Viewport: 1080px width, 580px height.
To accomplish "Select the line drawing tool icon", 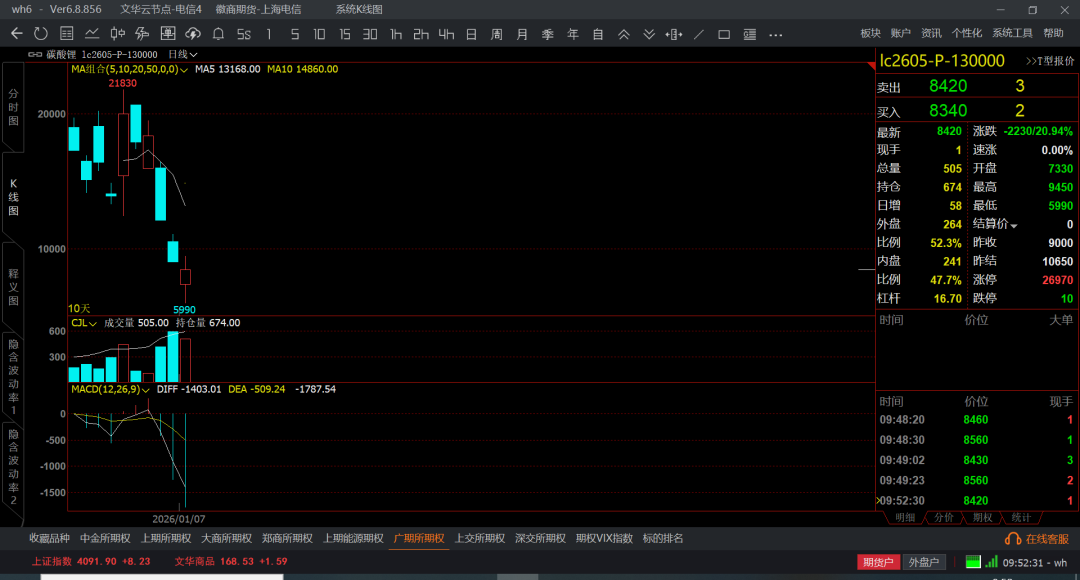I will [698, 34].
